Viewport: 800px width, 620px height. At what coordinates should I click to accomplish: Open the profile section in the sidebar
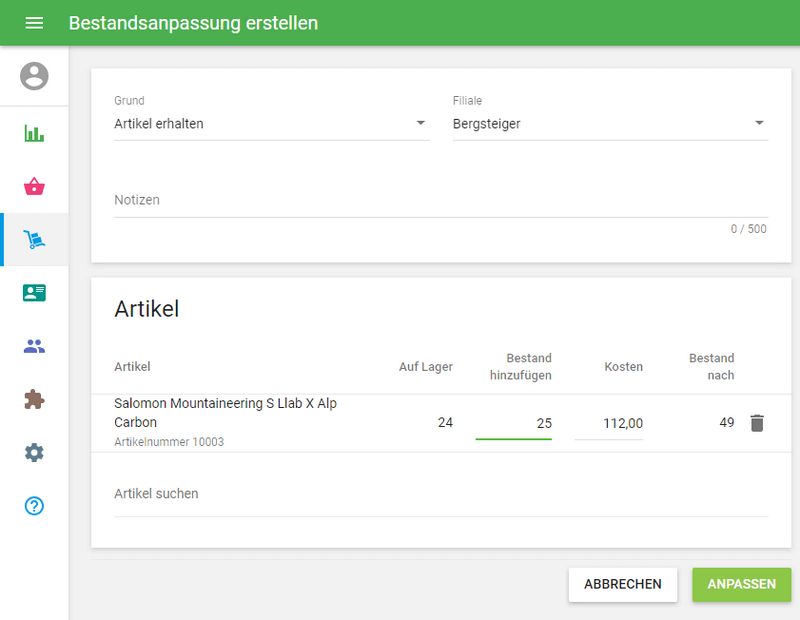34,76
